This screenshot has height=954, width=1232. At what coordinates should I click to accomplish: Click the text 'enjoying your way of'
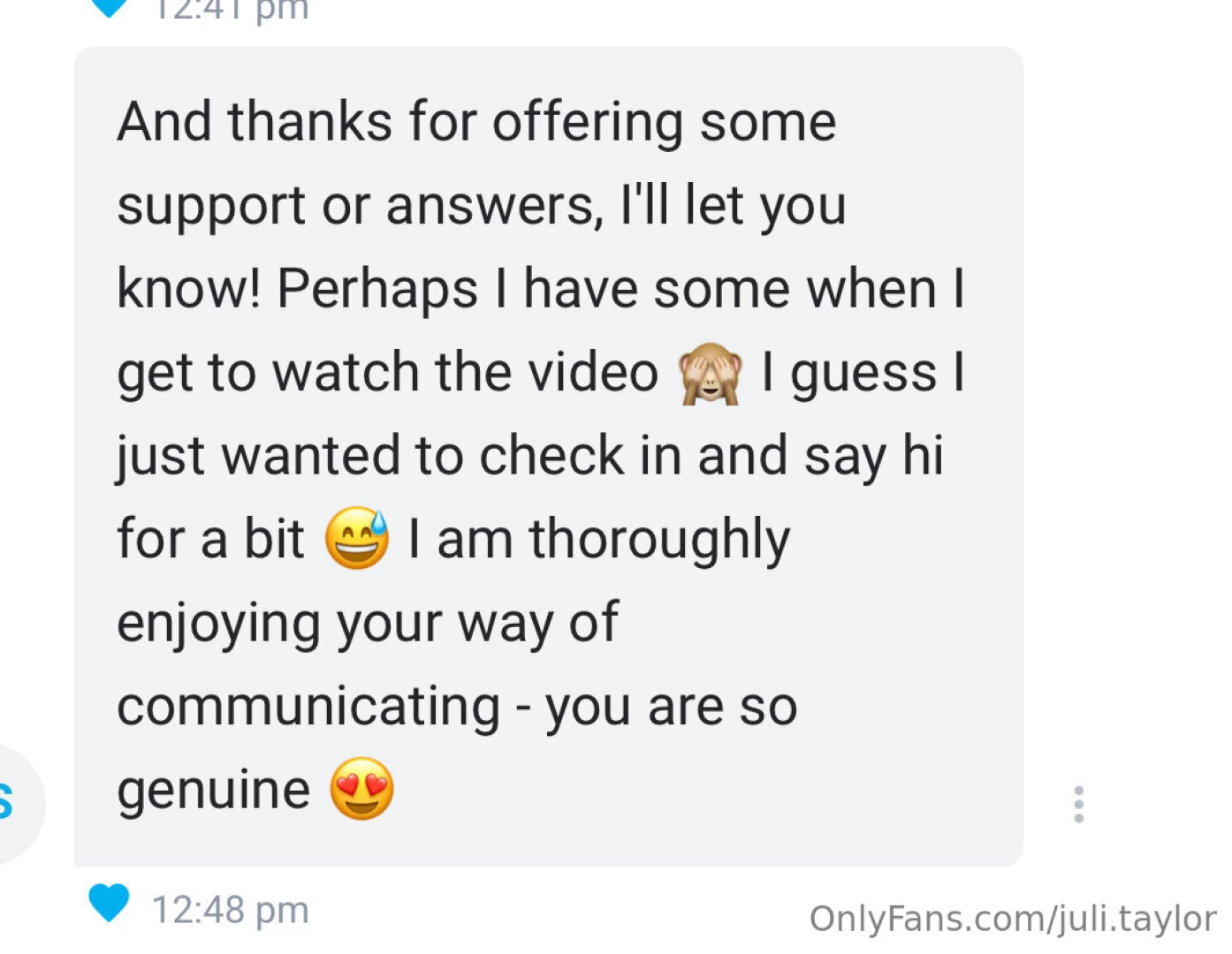pyautogui.click(x=368, y=623)
